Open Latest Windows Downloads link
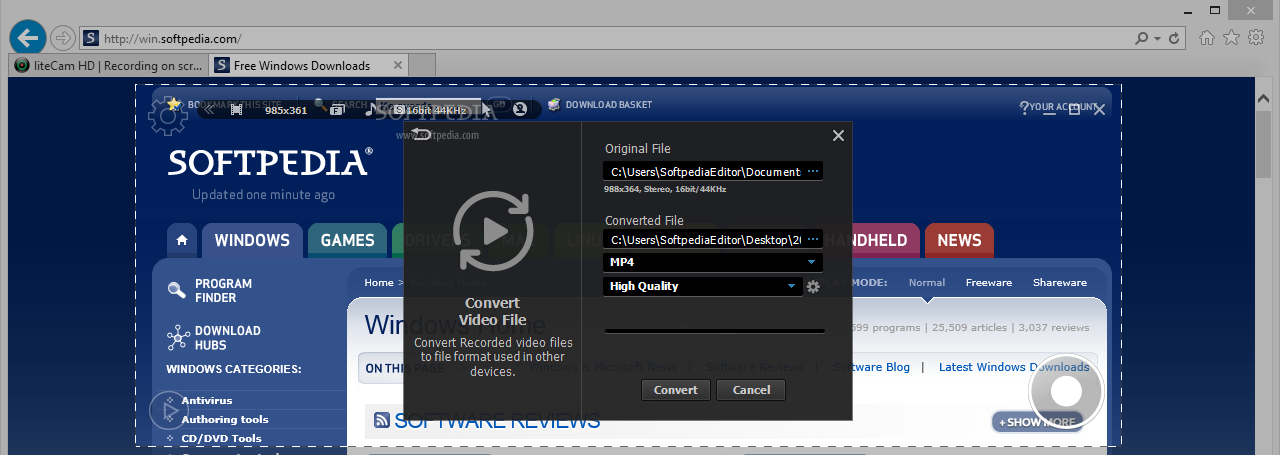The width and height of the screenshot is (1280, 455). [x=1014, y=367]
